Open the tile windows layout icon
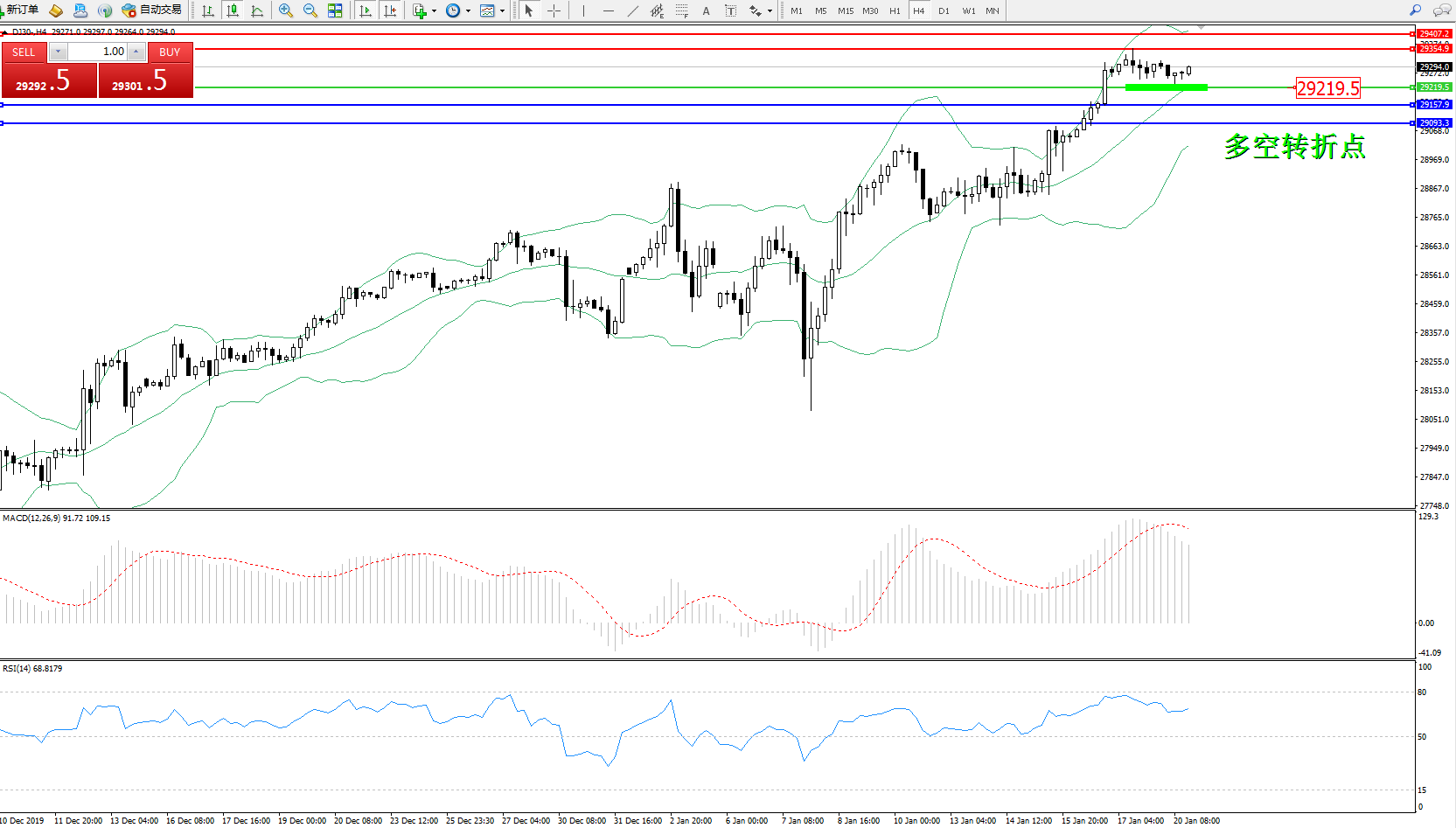1456x828 pixels. pyautogui.click(x=335, y=10)
